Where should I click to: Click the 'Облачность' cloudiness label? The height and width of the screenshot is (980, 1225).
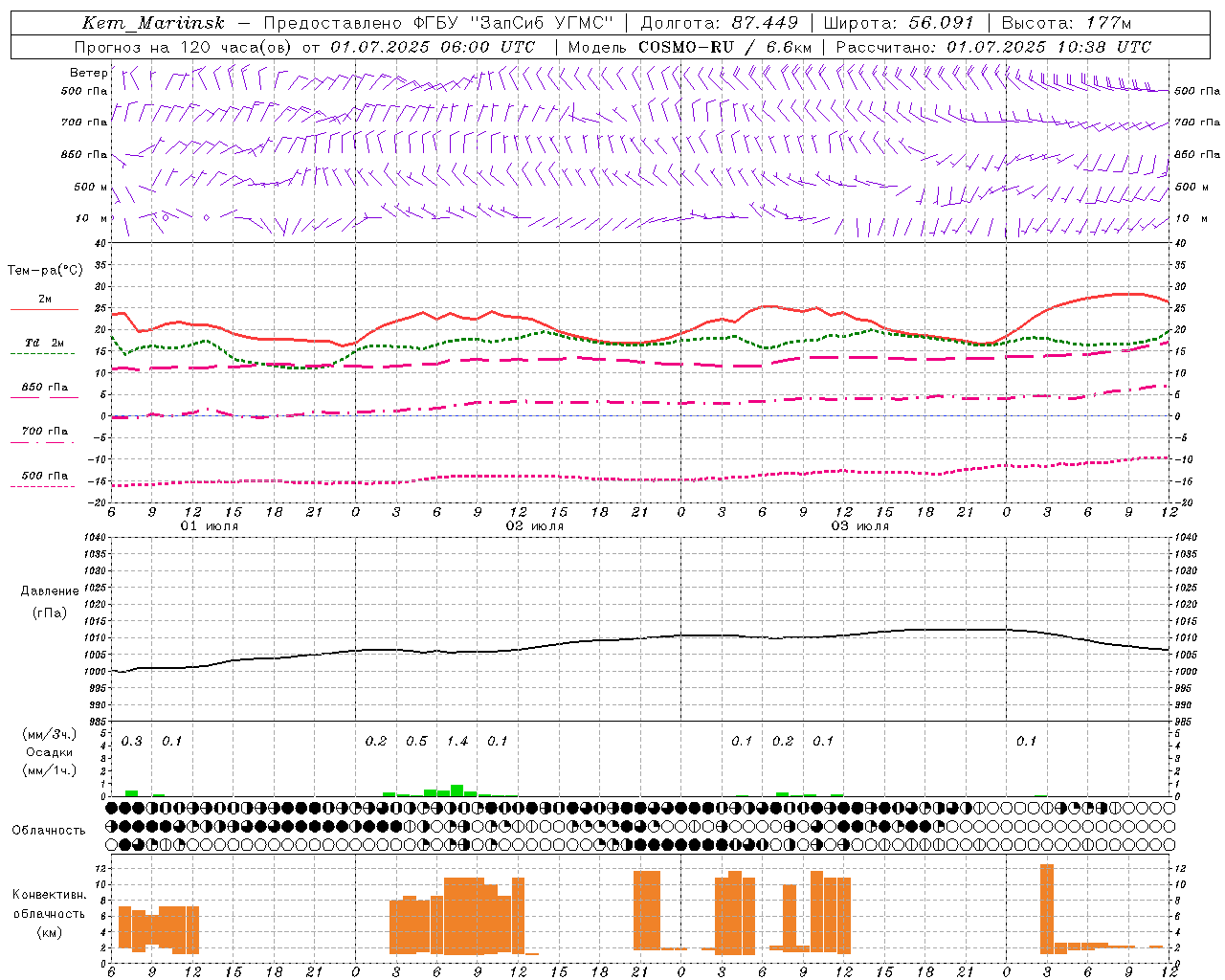pyautogui.click(x=49, y=830)
